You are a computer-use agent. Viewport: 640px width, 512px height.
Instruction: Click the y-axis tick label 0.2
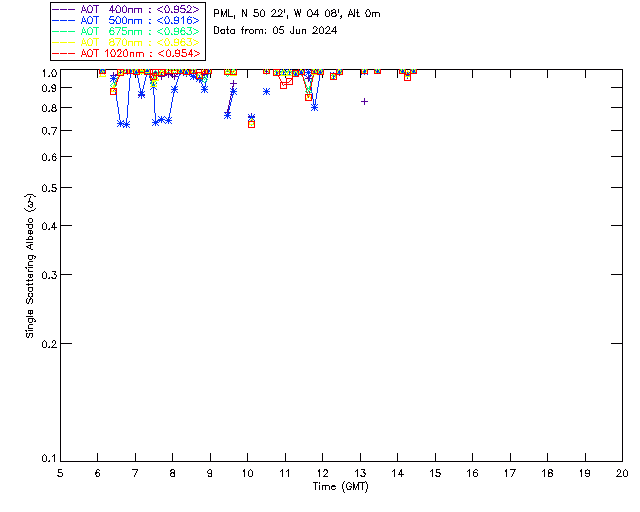tap(49, 344)
